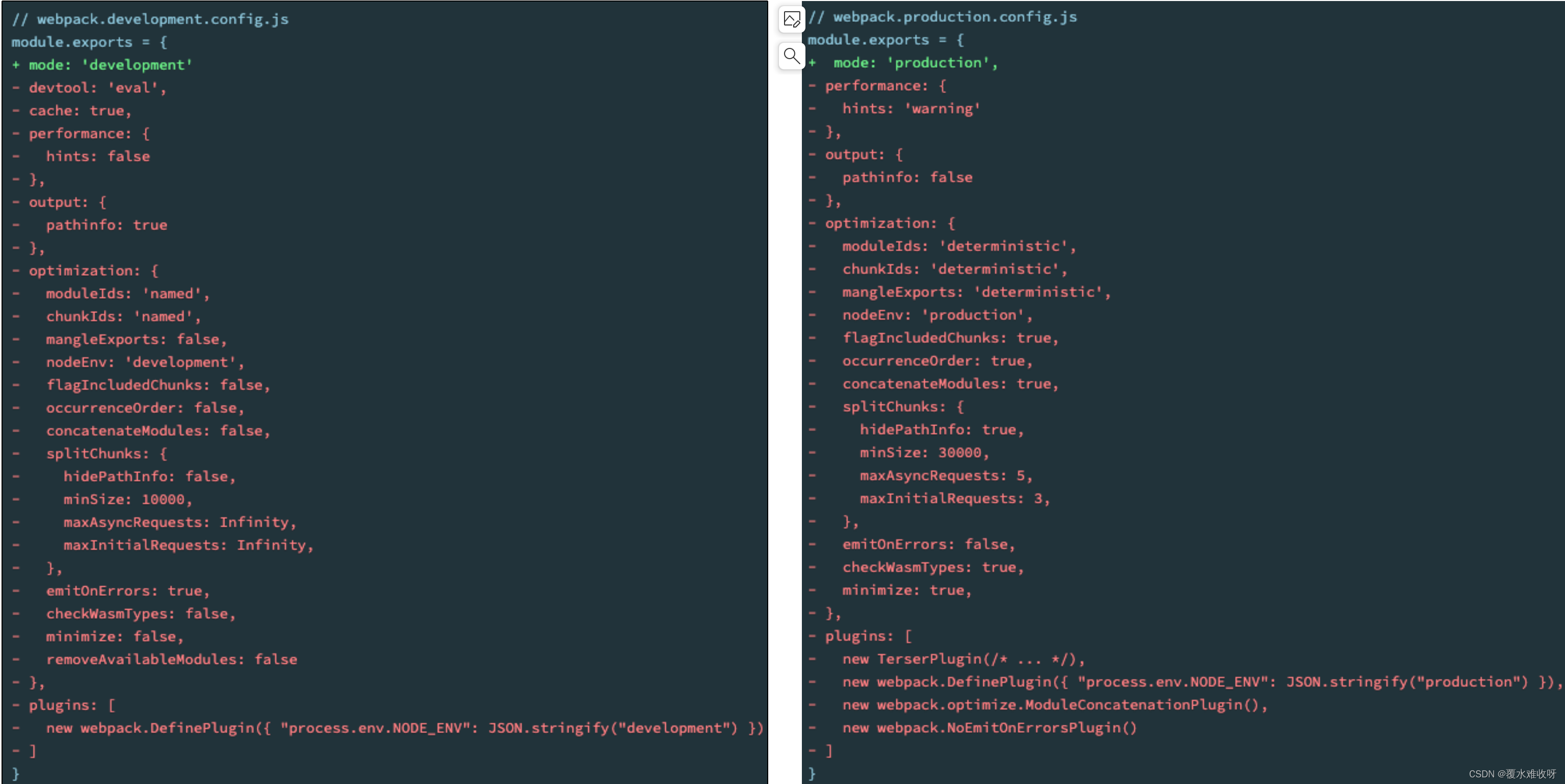
Task: Click the 'new TerserPlugin(/* ... */),' line
Action: click(x=963, y=660)
